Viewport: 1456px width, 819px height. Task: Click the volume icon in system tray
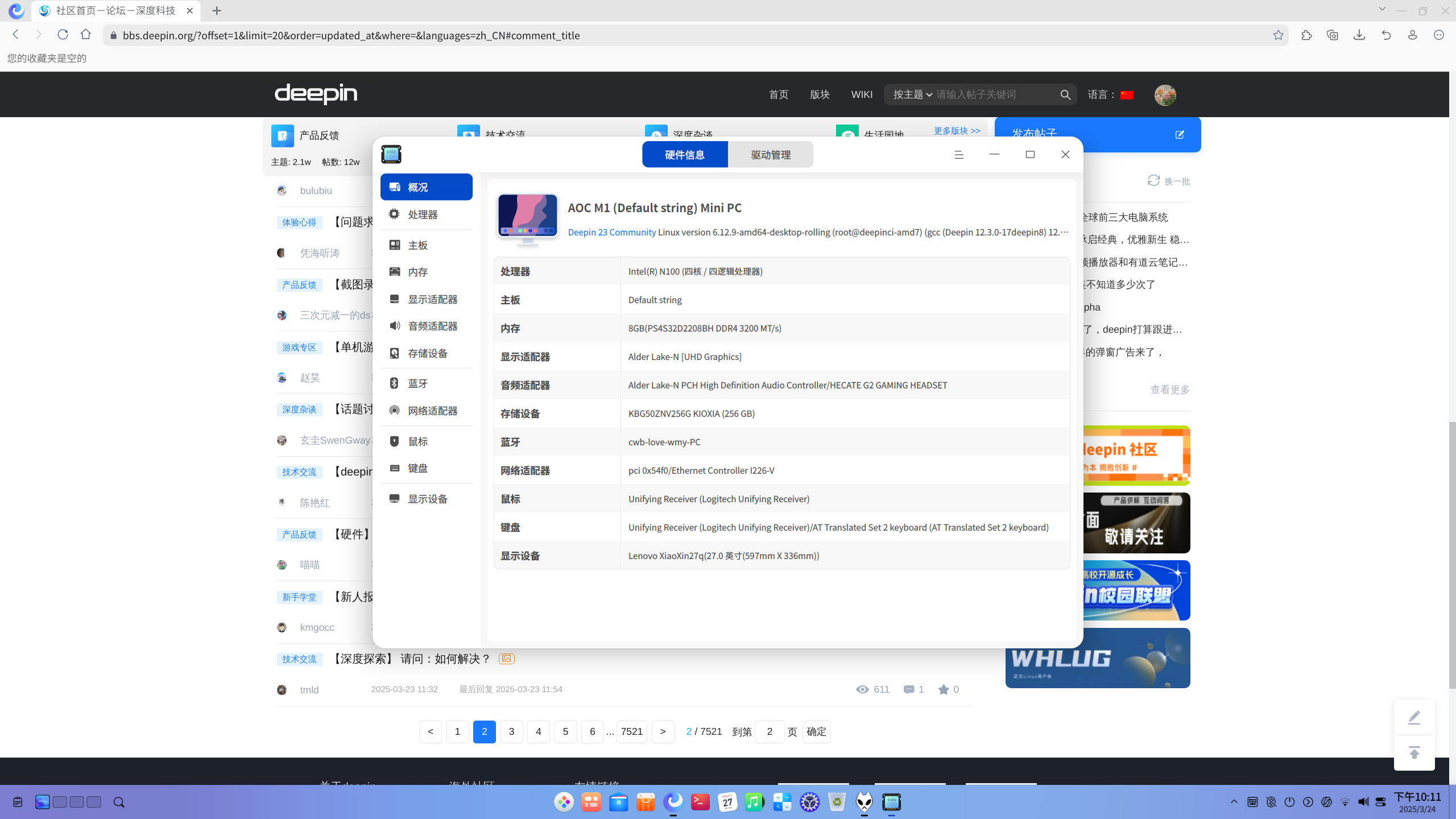tap(1363, 802)
